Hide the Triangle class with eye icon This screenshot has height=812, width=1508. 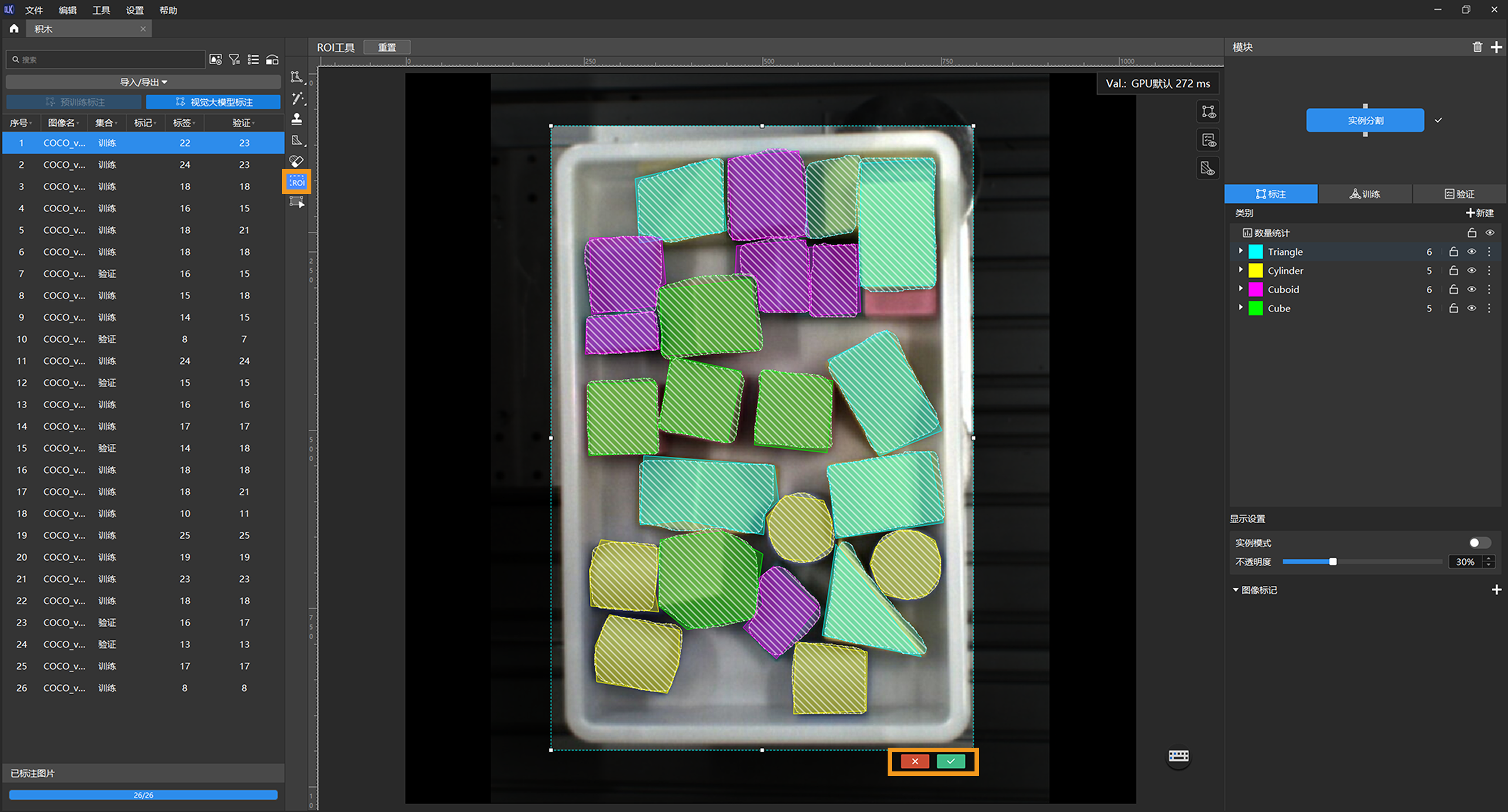(1472, 251)
